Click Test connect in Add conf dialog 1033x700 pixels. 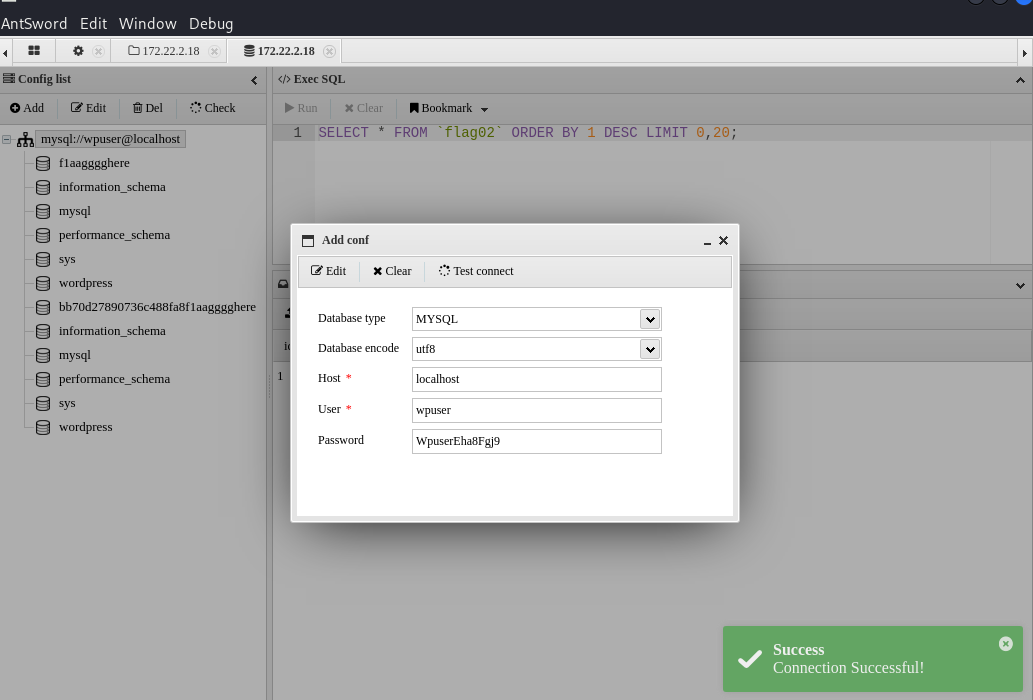(476, 271)
